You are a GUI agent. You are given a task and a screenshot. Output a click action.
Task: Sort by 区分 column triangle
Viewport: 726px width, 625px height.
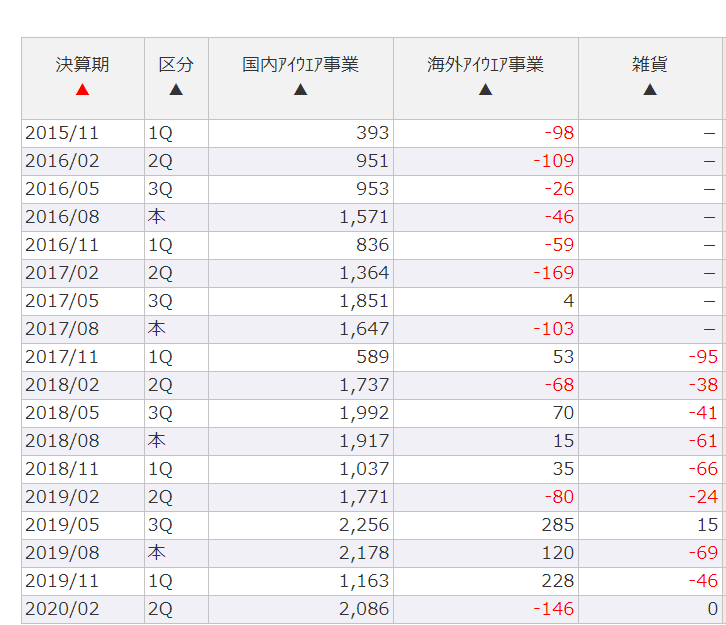click(x=176, y=89)
